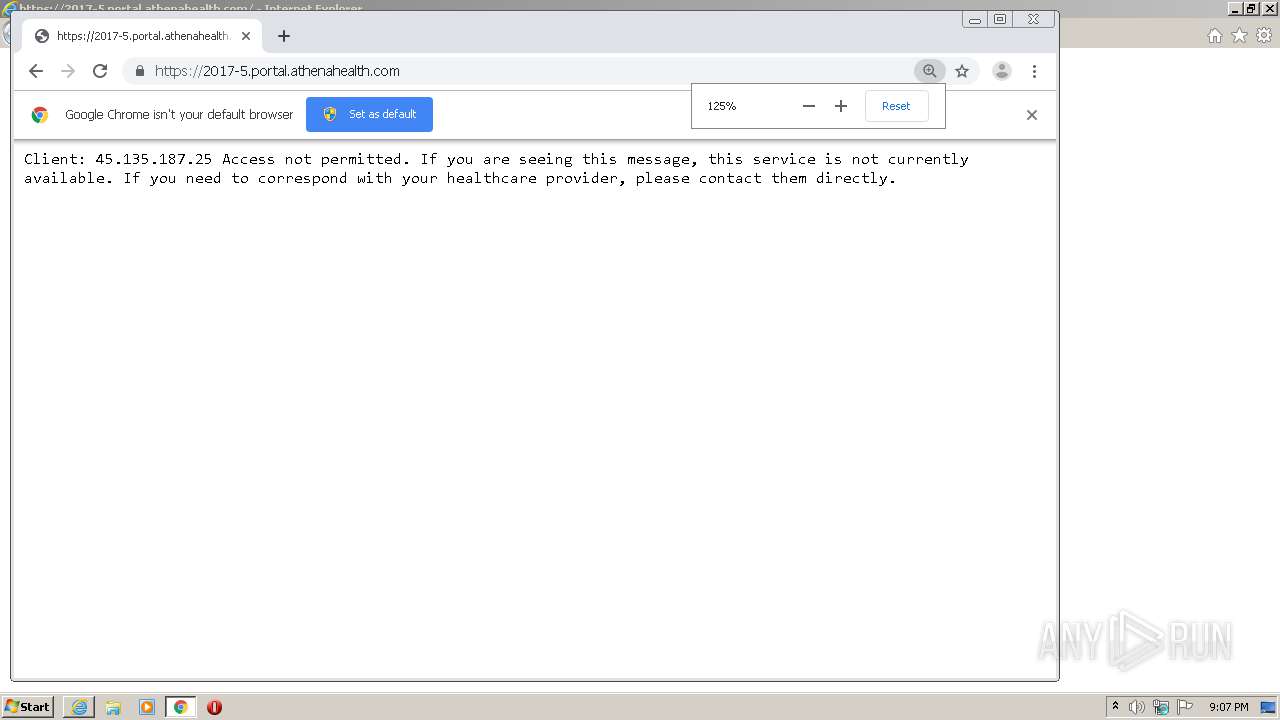Viewport: 1280px width, 720px height.
Task: Open Internet Explorer Home icon
Action: (x=1214, y=36)
